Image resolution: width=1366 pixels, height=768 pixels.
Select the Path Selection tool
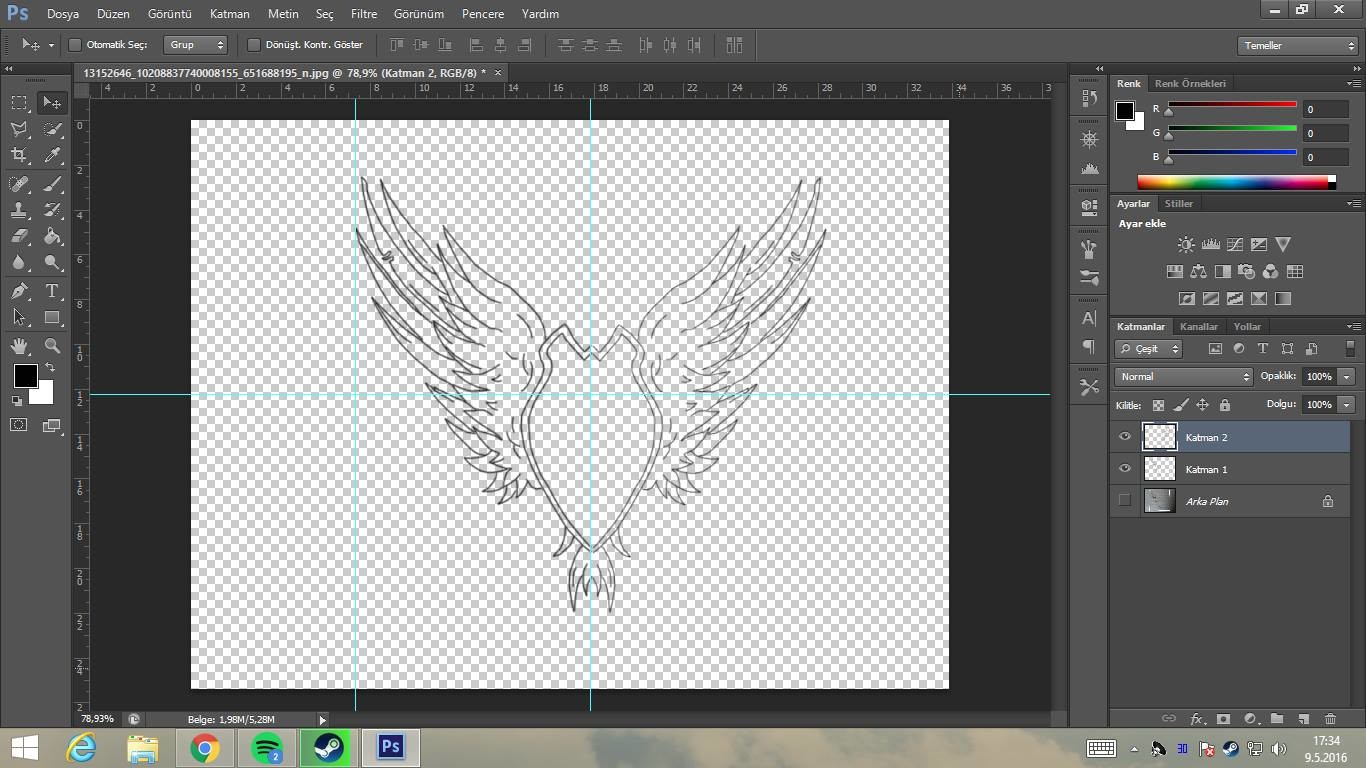pos(19,317)
